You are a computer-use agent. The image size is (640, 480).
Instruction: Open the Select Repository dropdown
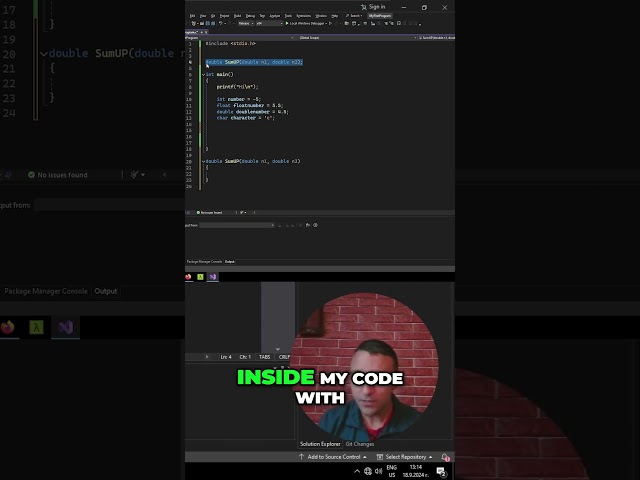click(404, 457)
